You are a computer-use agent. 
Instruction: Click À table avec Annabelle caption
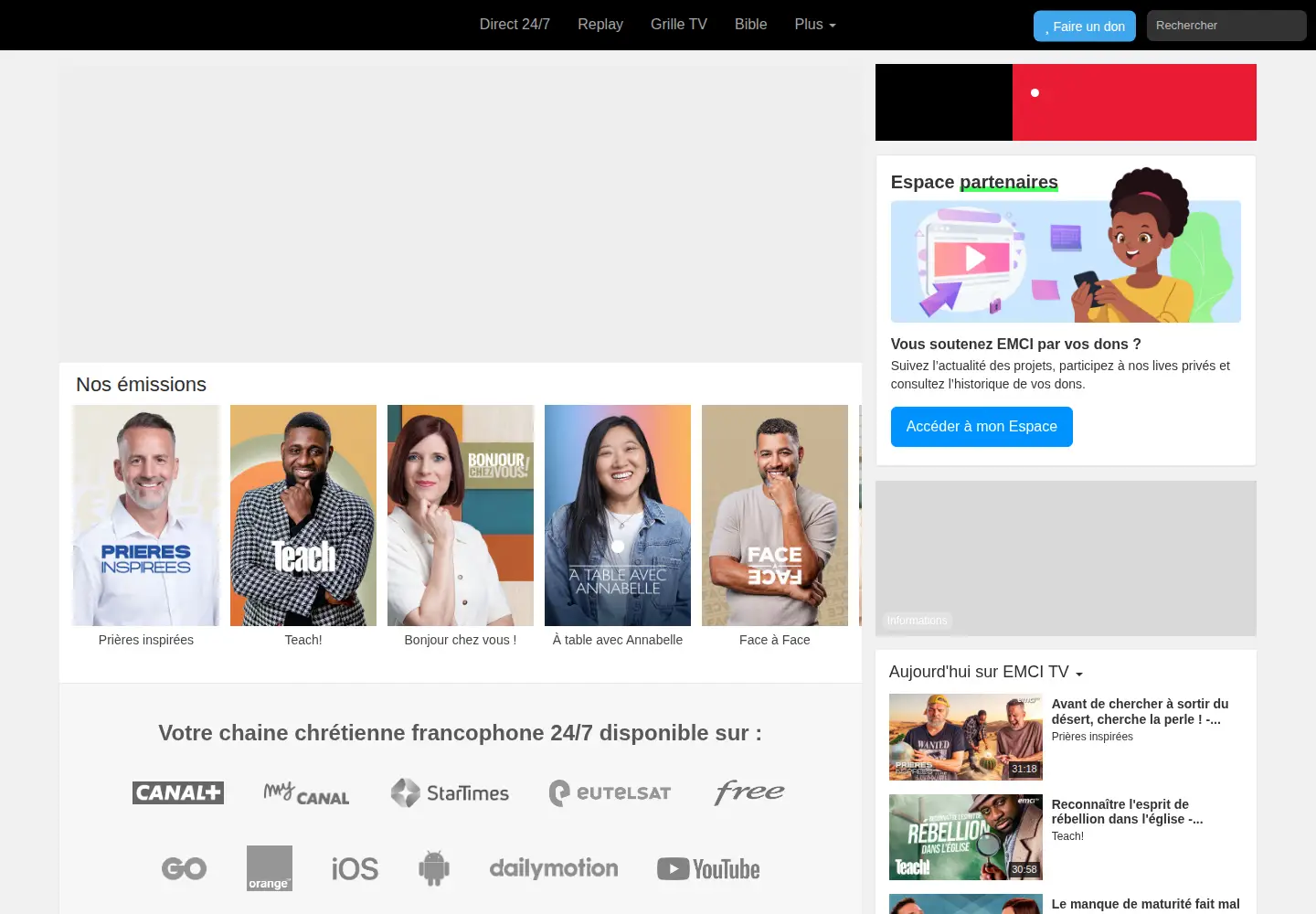pos(618,640)
